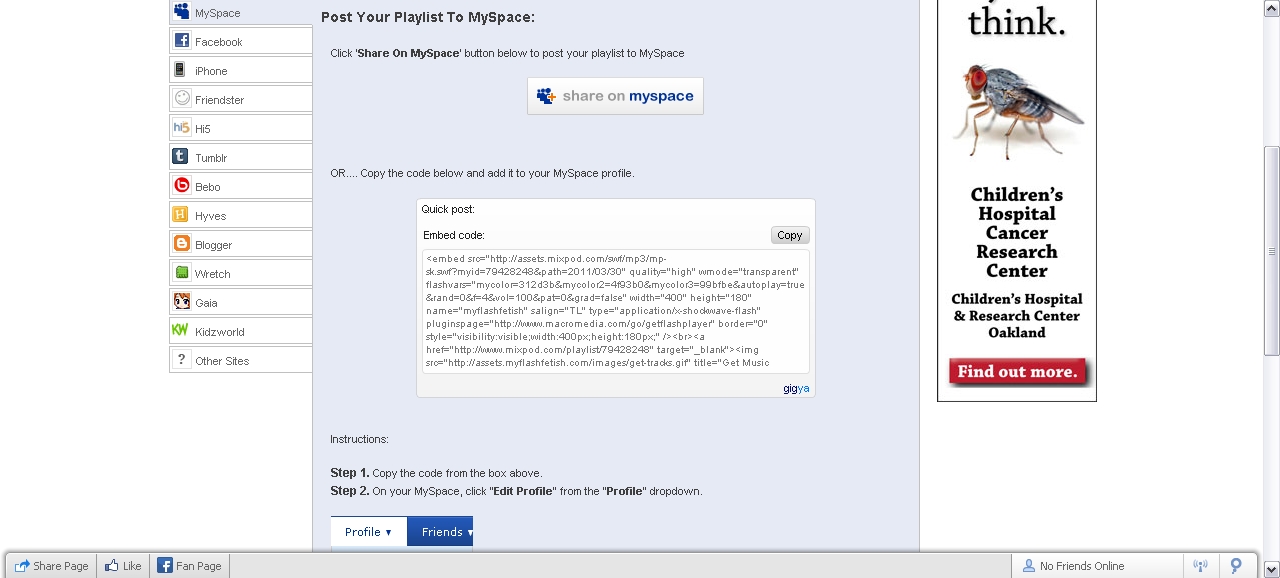The height and width of the screenshot is (578, 1280).
Task: Click the broadcast antenna icon in bottom bar
Action: 1201,566
